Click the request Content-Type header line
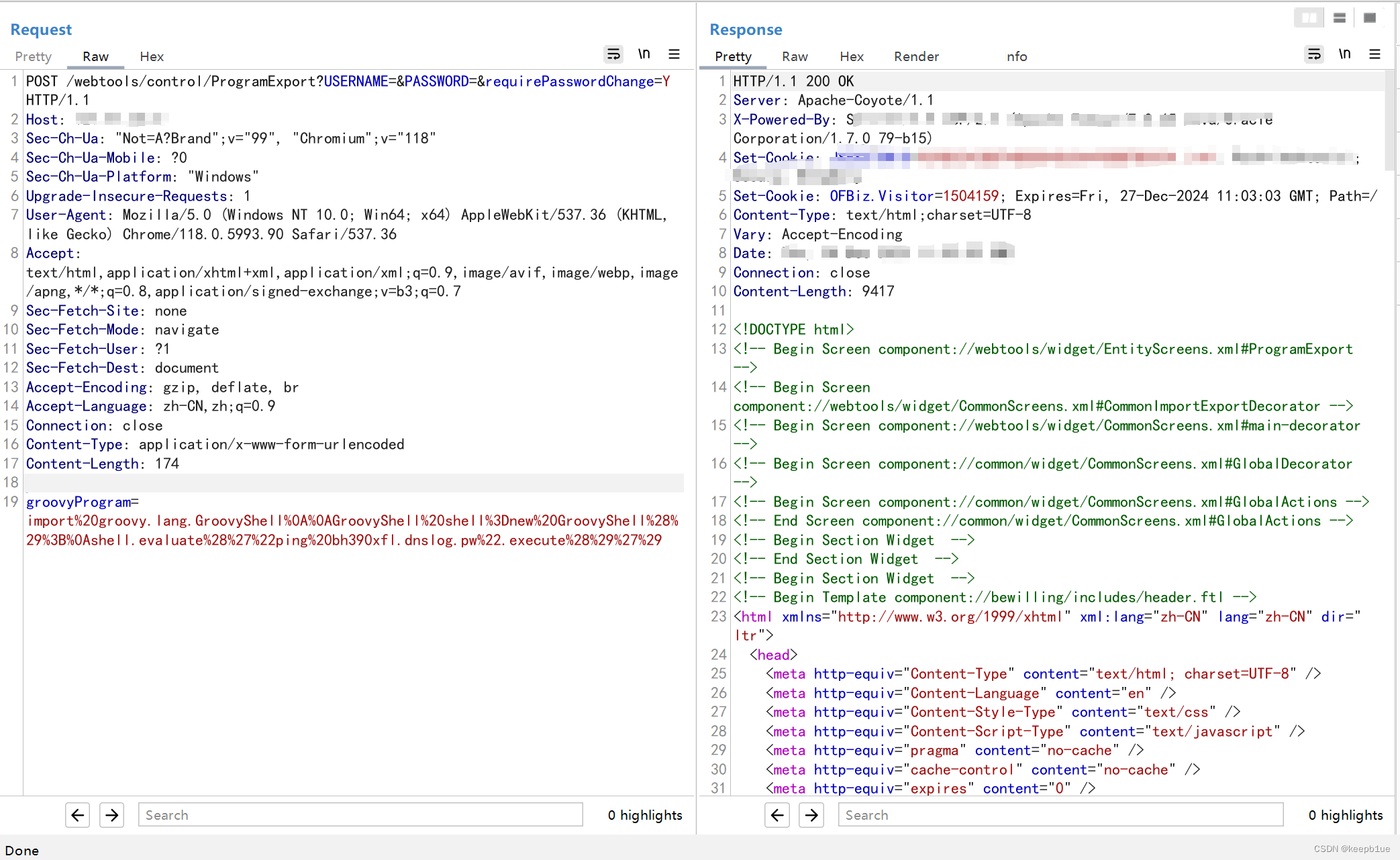 pos(215,445)
